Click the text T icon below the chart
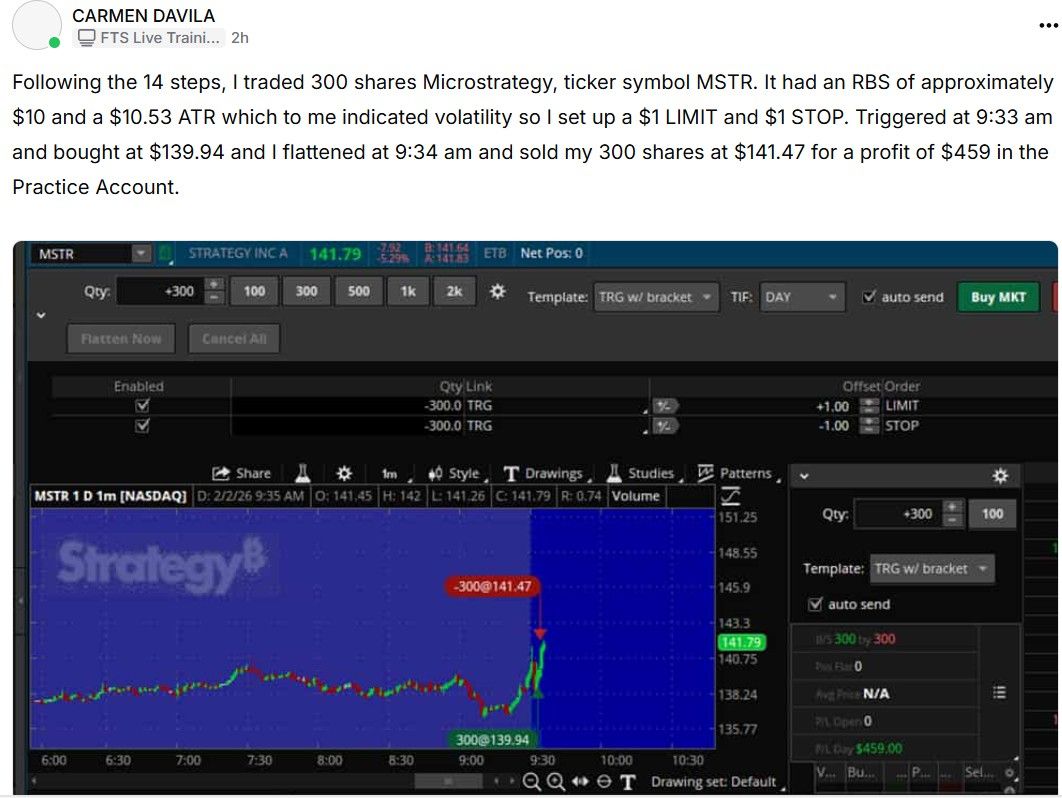 tap(628, 782)
